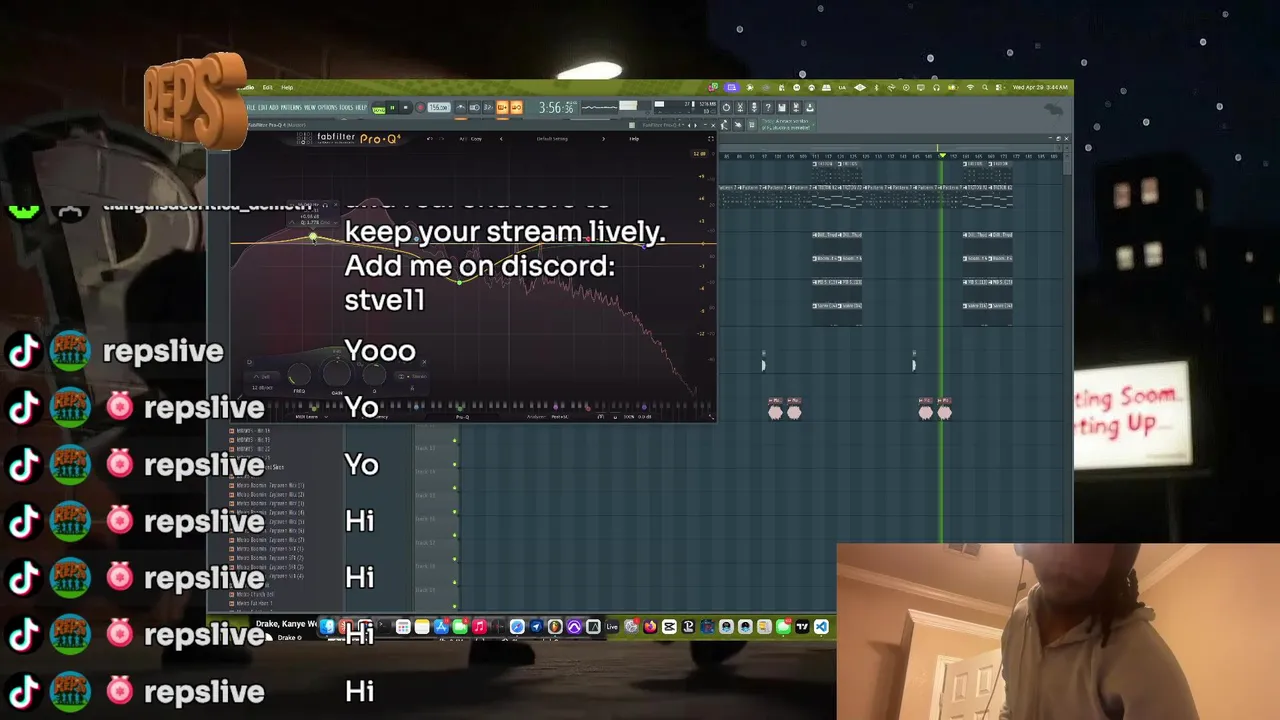Toggle wait for input before recording
The image size is (1280, 720).
coord(475,108)
